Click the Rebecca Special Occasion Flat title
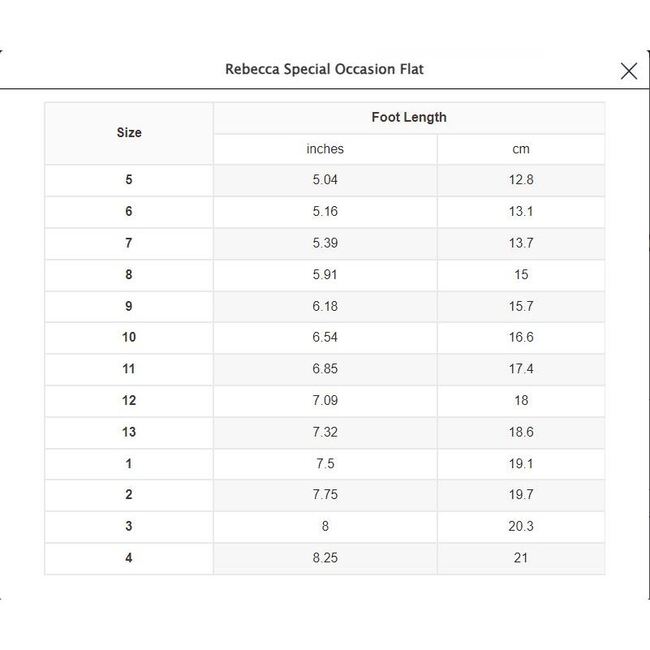650x650 pixels. click(x=324, y=70)
